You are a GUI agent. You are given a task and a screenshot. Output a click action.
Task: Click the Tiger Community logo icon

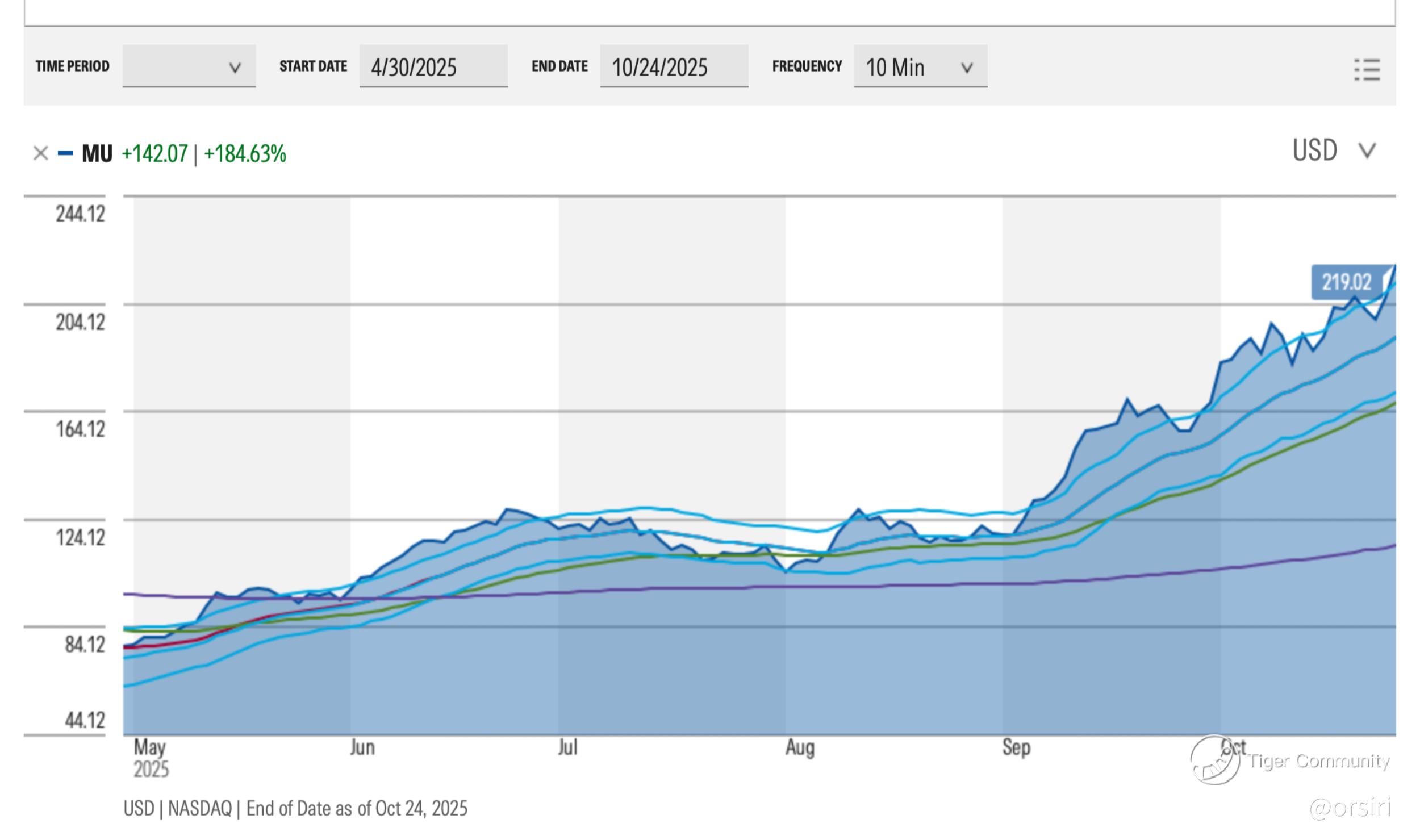[x=1215, y=760]
